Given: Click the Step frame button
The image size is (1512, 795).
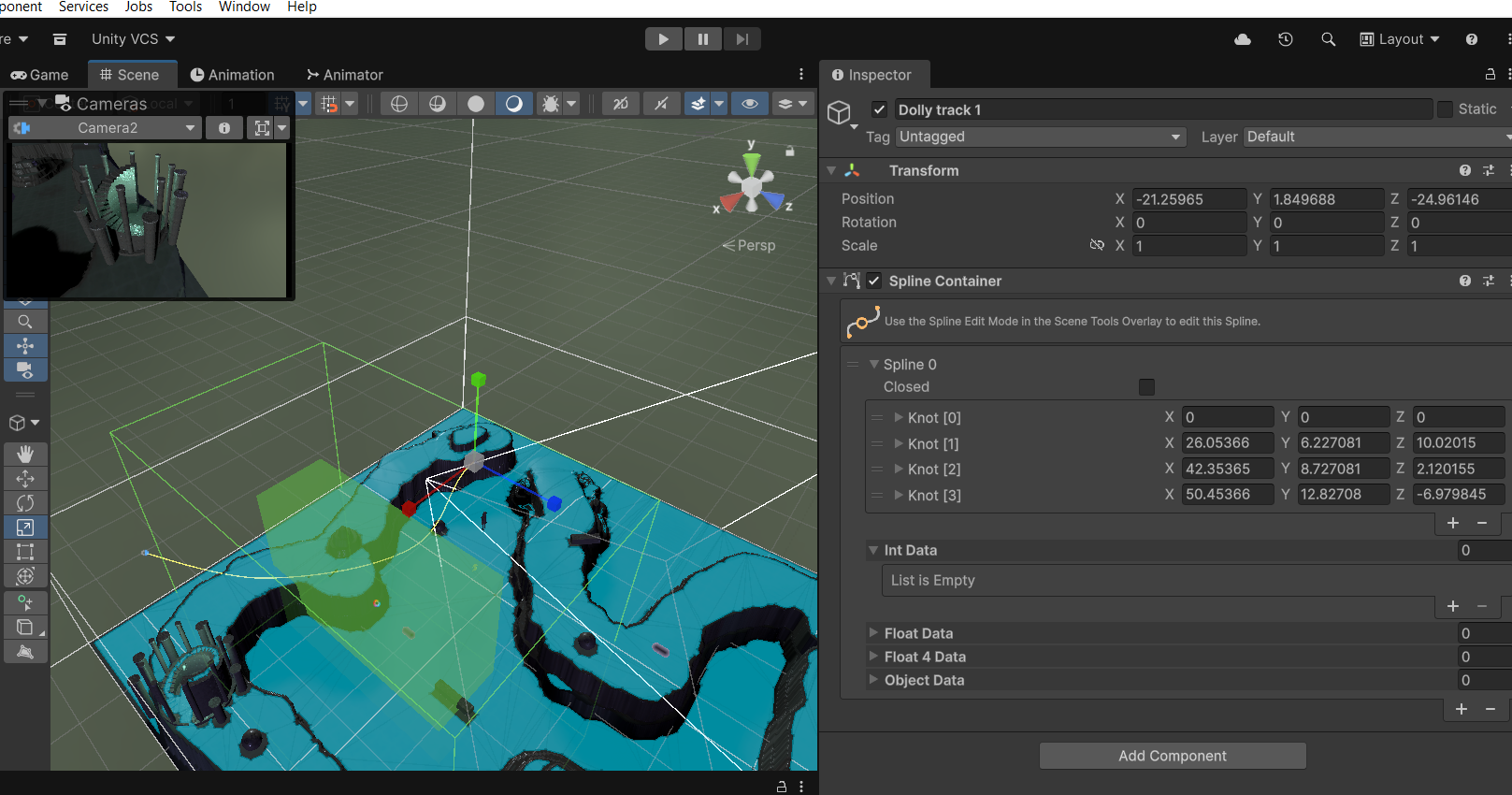Looking at the screenshot, I should [x=742, y=39].
